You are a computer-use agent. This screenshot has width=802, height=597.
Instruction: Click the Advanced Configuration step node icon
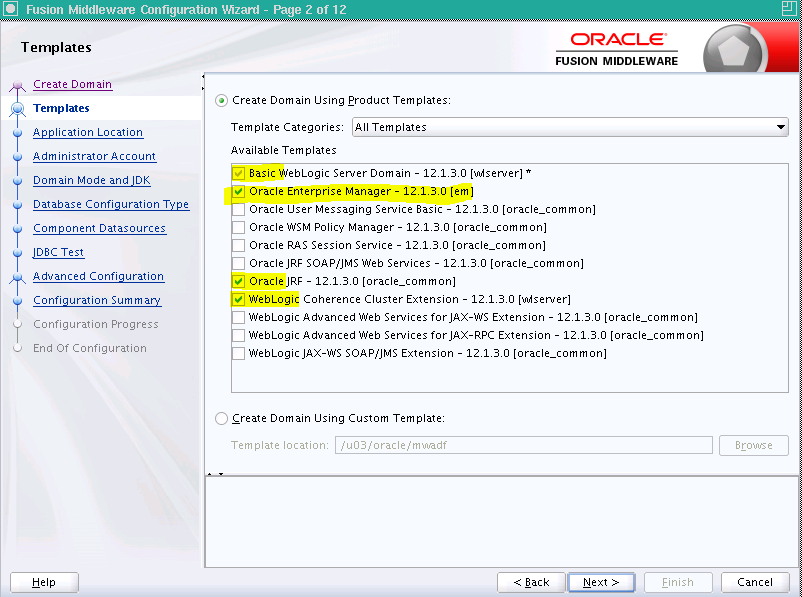(17, 277)
